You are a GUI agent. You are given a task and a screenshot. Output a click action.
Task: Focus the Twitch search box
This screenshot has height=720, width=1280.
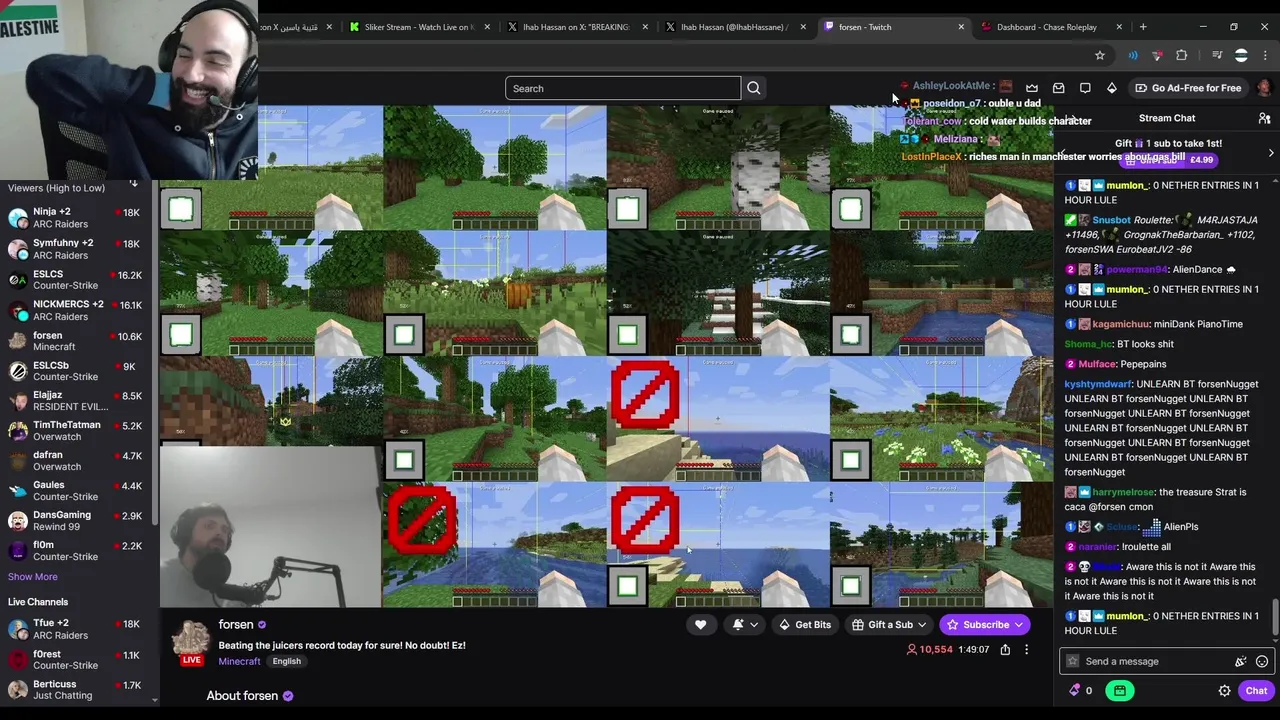pos(623,88)
